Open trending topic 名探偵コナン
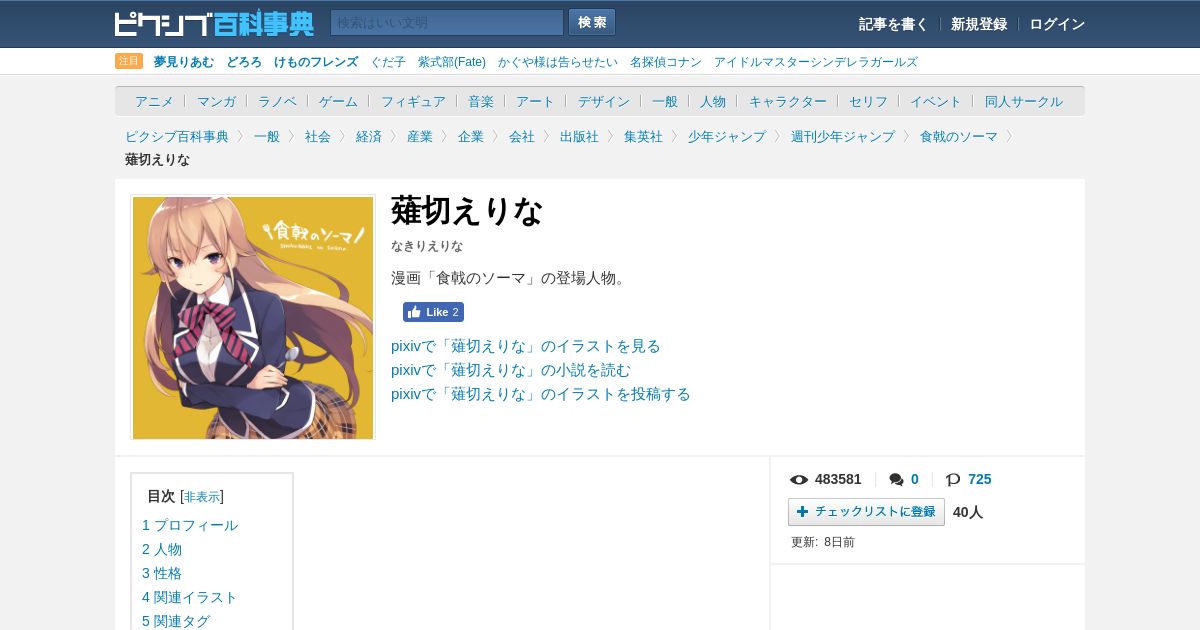This screenshot has height=630, width=1200. 666,62
